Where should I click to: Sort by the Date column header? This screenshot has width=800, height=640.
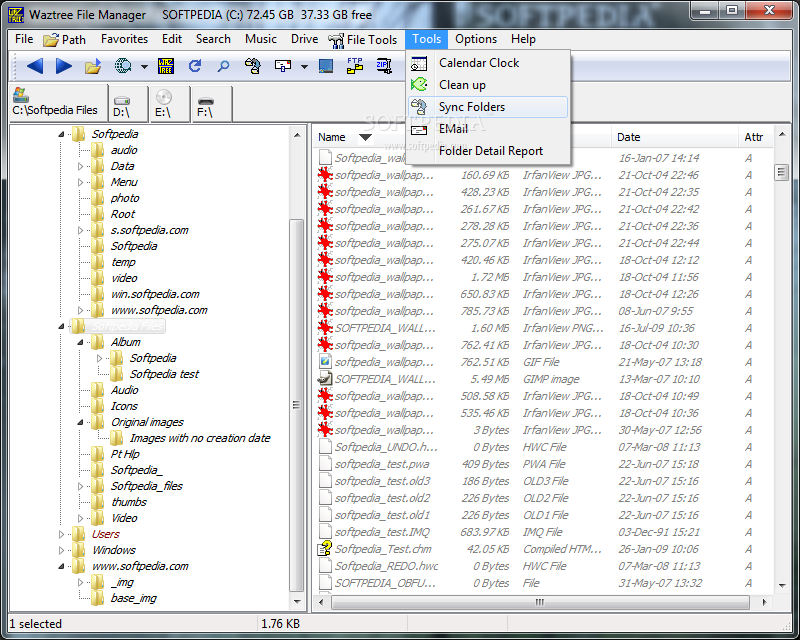[x=674, y=137]
